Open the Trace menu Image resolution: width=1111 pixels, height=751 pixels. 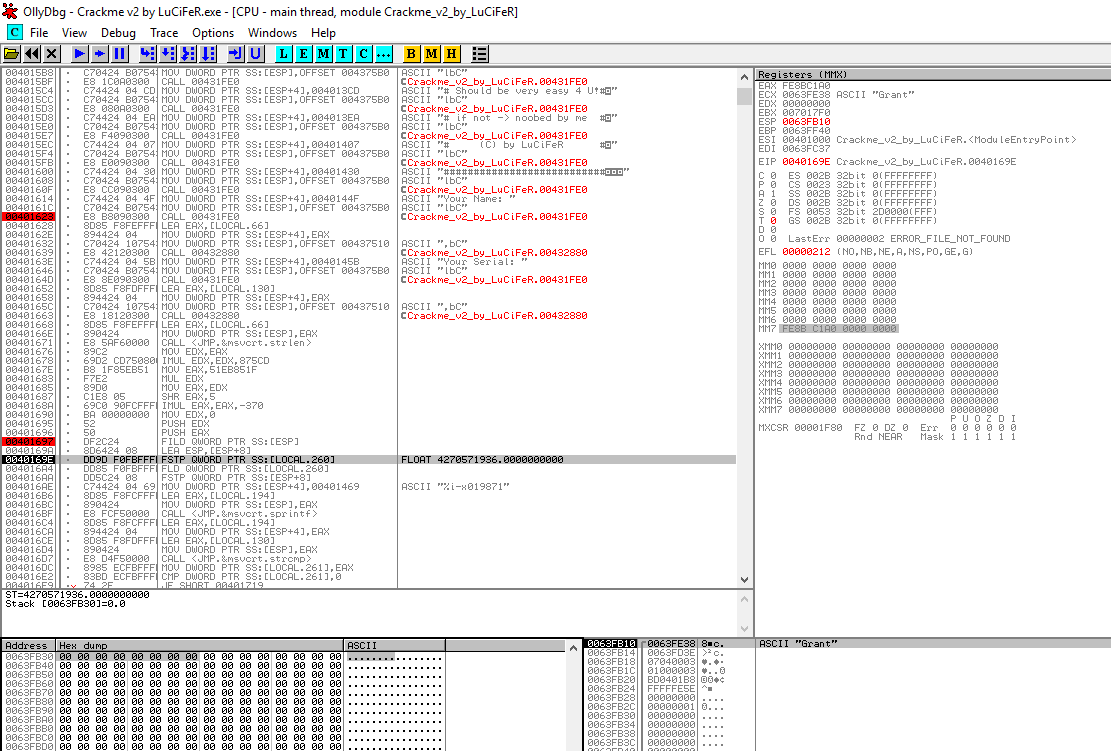(164, 33)
